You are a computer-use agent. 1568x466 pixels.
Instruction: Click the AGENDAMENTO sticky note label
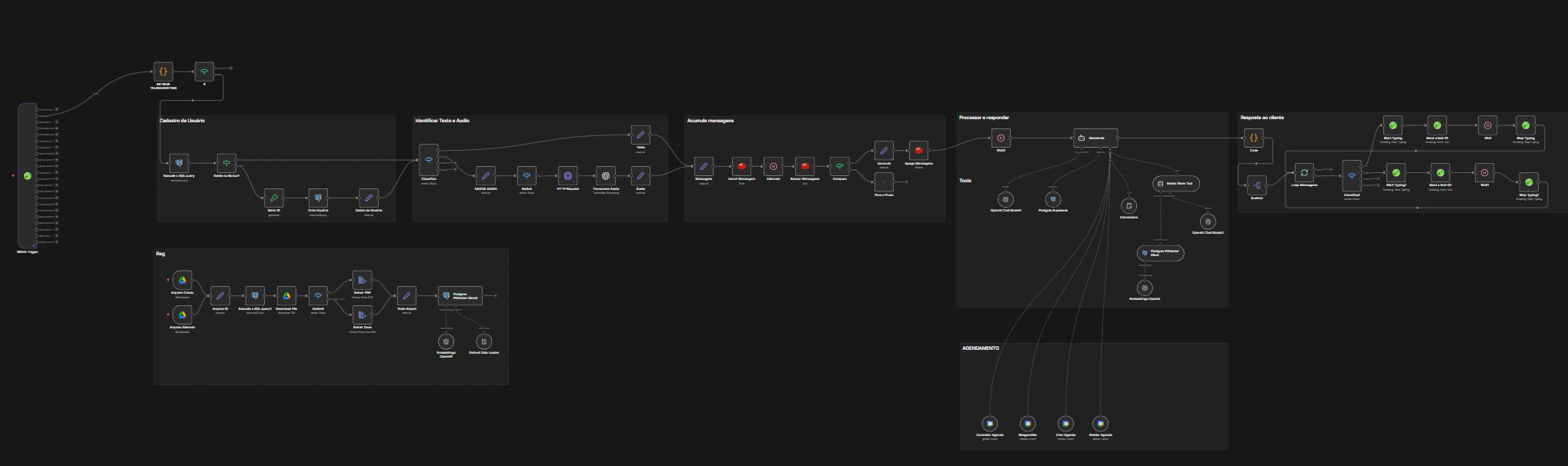[981, 348]
